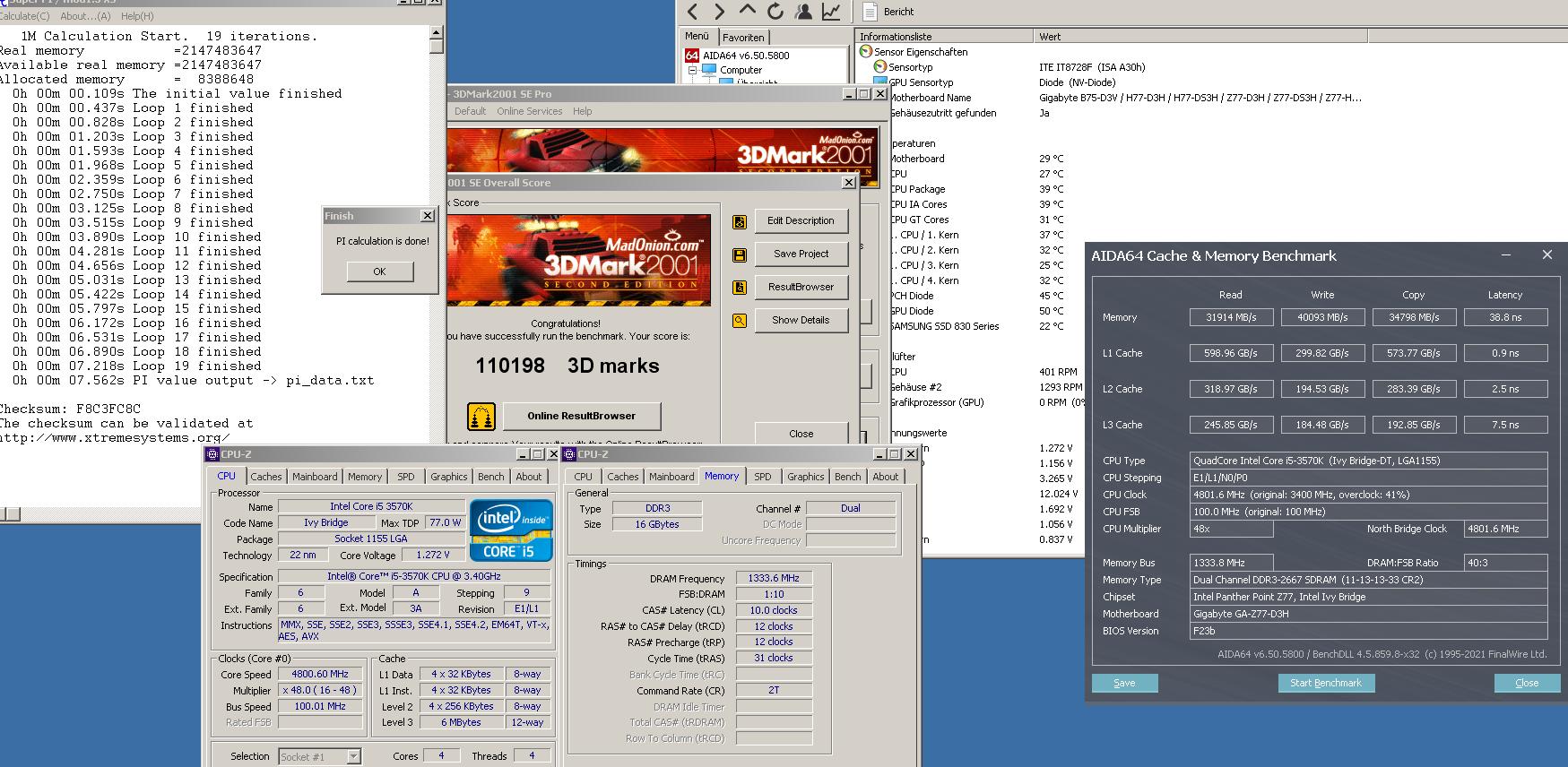Click the yellow Online ResultBrowser icon
This screenshot has width=1568, height=767.
coord(481,417)
